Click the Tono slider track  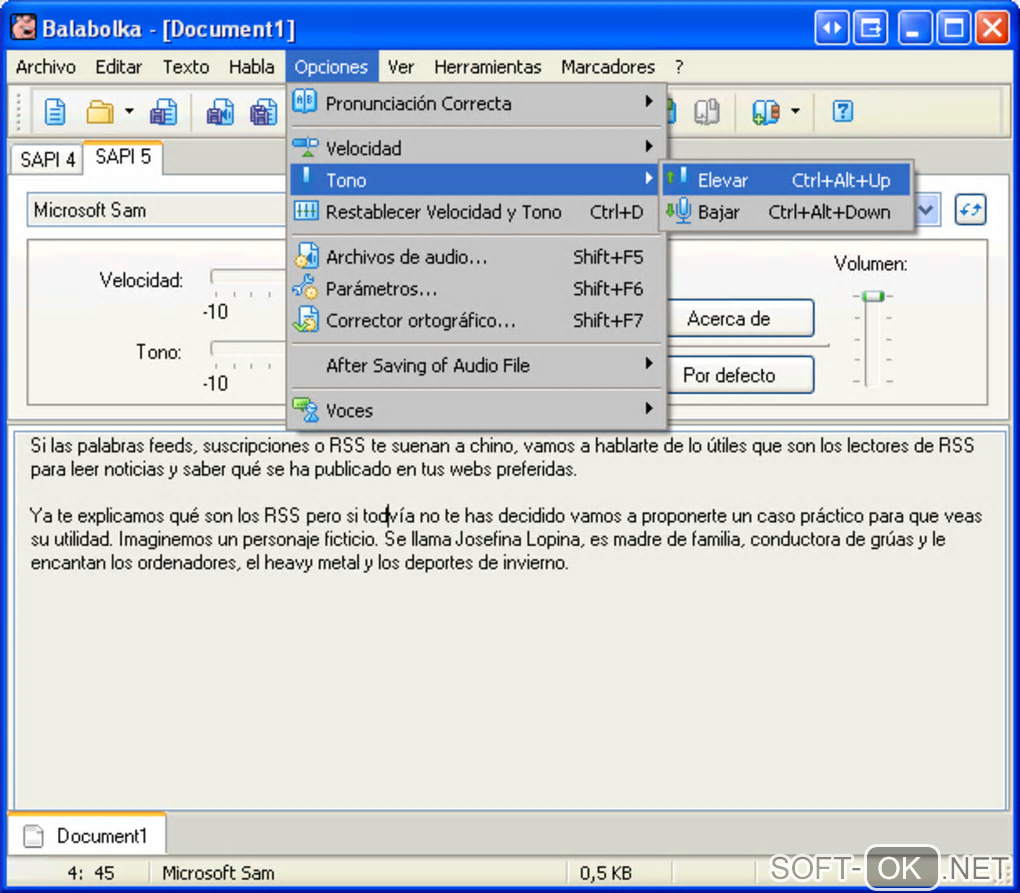coord(248,348)
